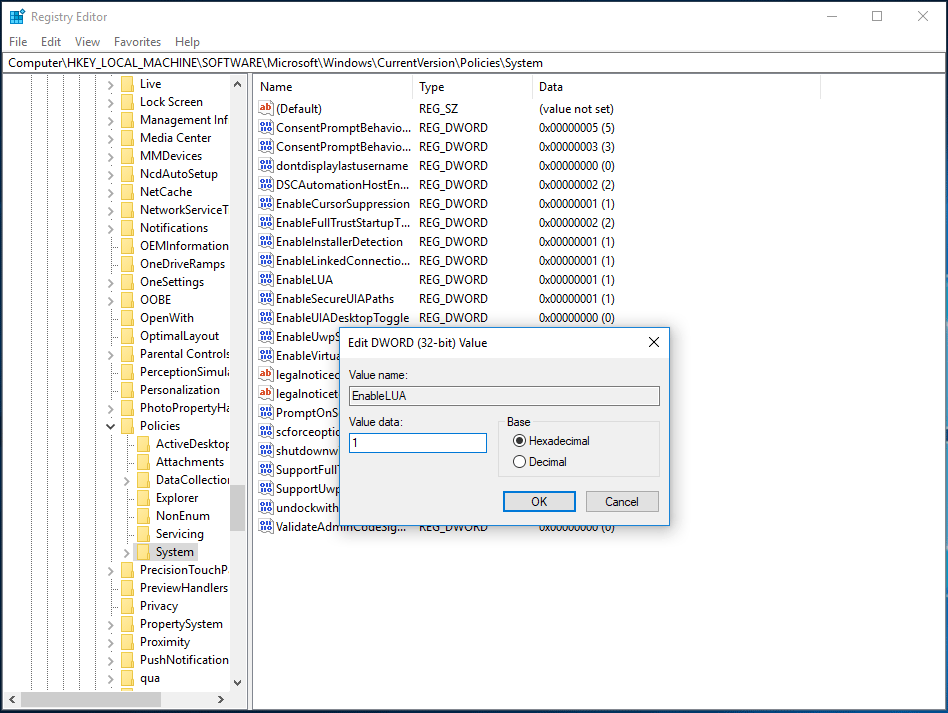Click the dontdisplaylastusername DWORD icon

(x=265, y=165)
